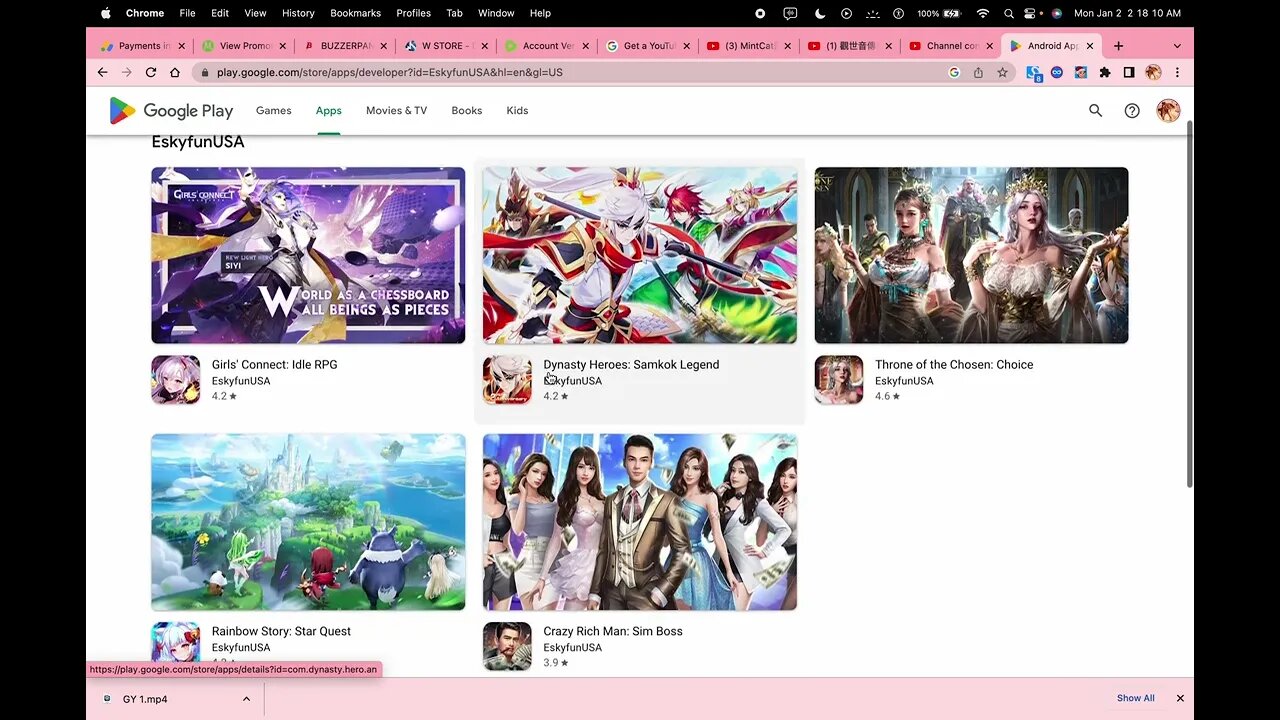Open Google Play search
Image resolution: width=1280 pixels, height=720 pixels.
click(1095, 111)
